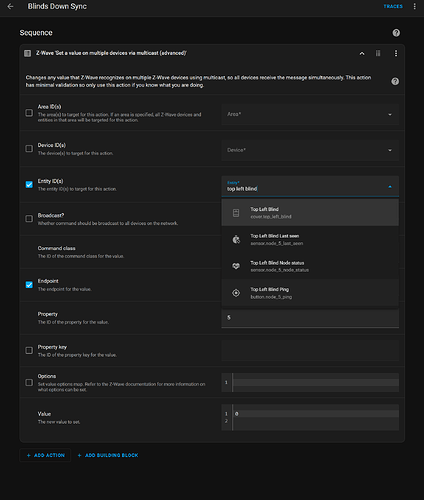Toggle the Broadcast? checkbox
The height and width of the screenshot is (500, 424).
pyautogui.click(x=29, y=219)
